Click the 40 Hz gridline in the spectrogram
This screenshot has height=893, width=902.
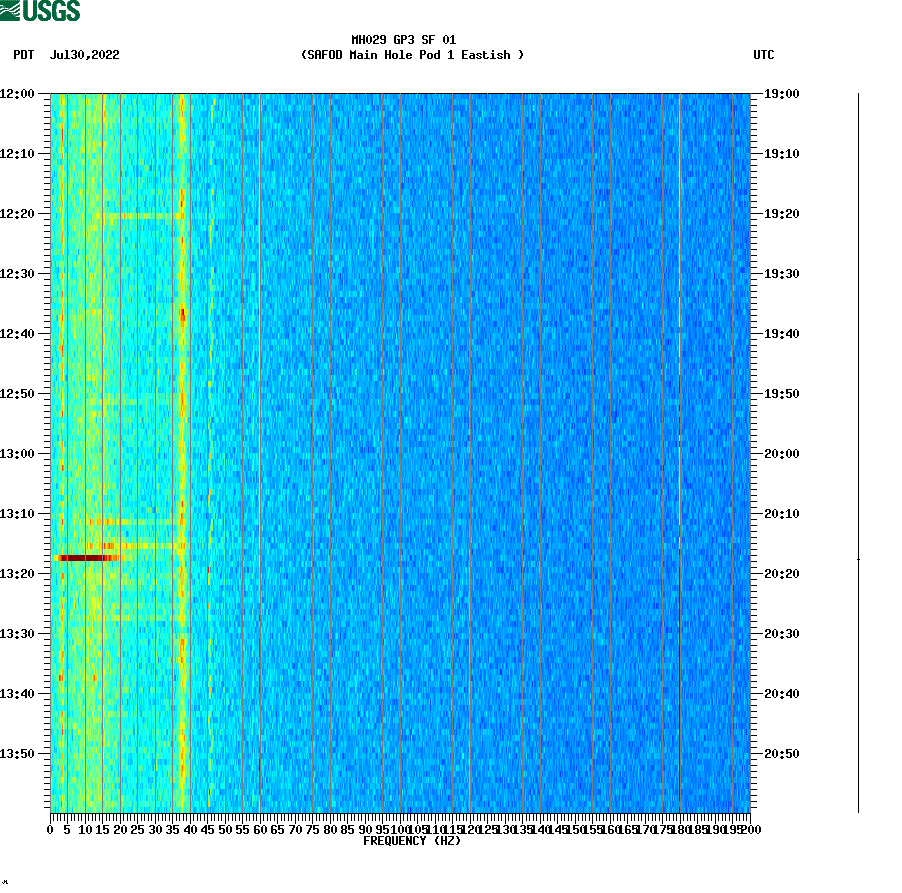click(190, 450)
